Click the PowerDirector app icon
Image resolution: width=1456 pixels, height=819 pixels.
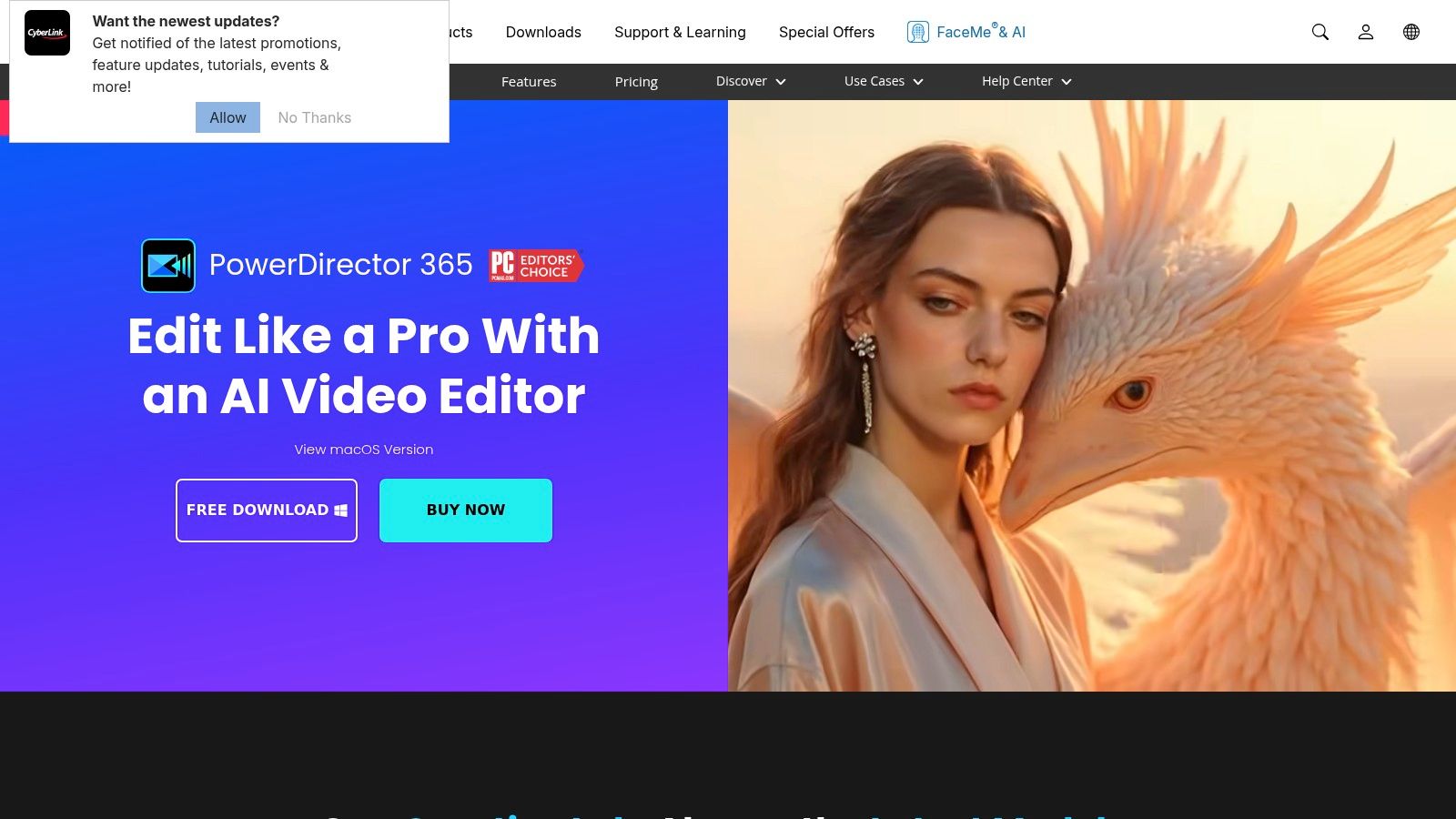(168, 266)
